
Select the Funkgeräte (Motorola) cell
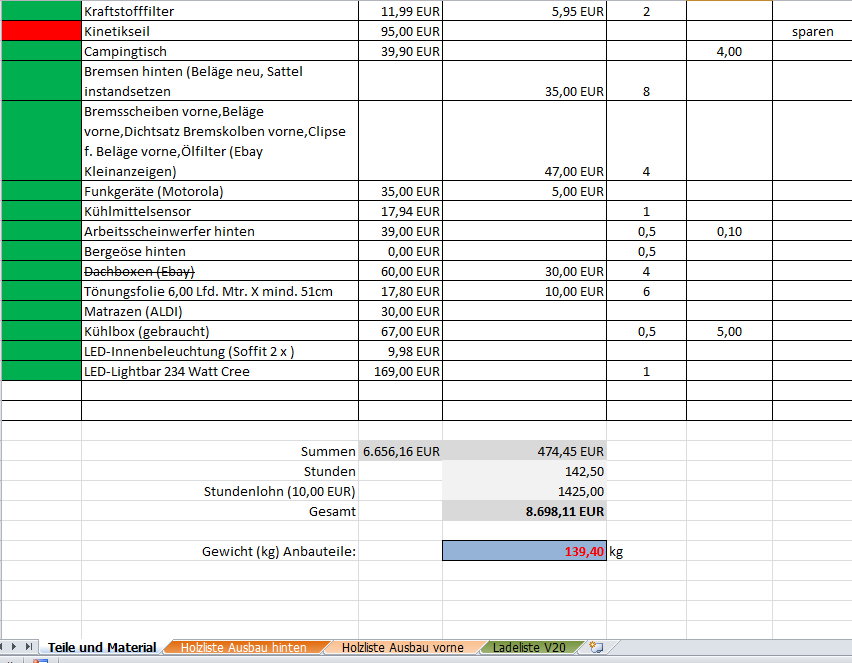tap(219, 191)
